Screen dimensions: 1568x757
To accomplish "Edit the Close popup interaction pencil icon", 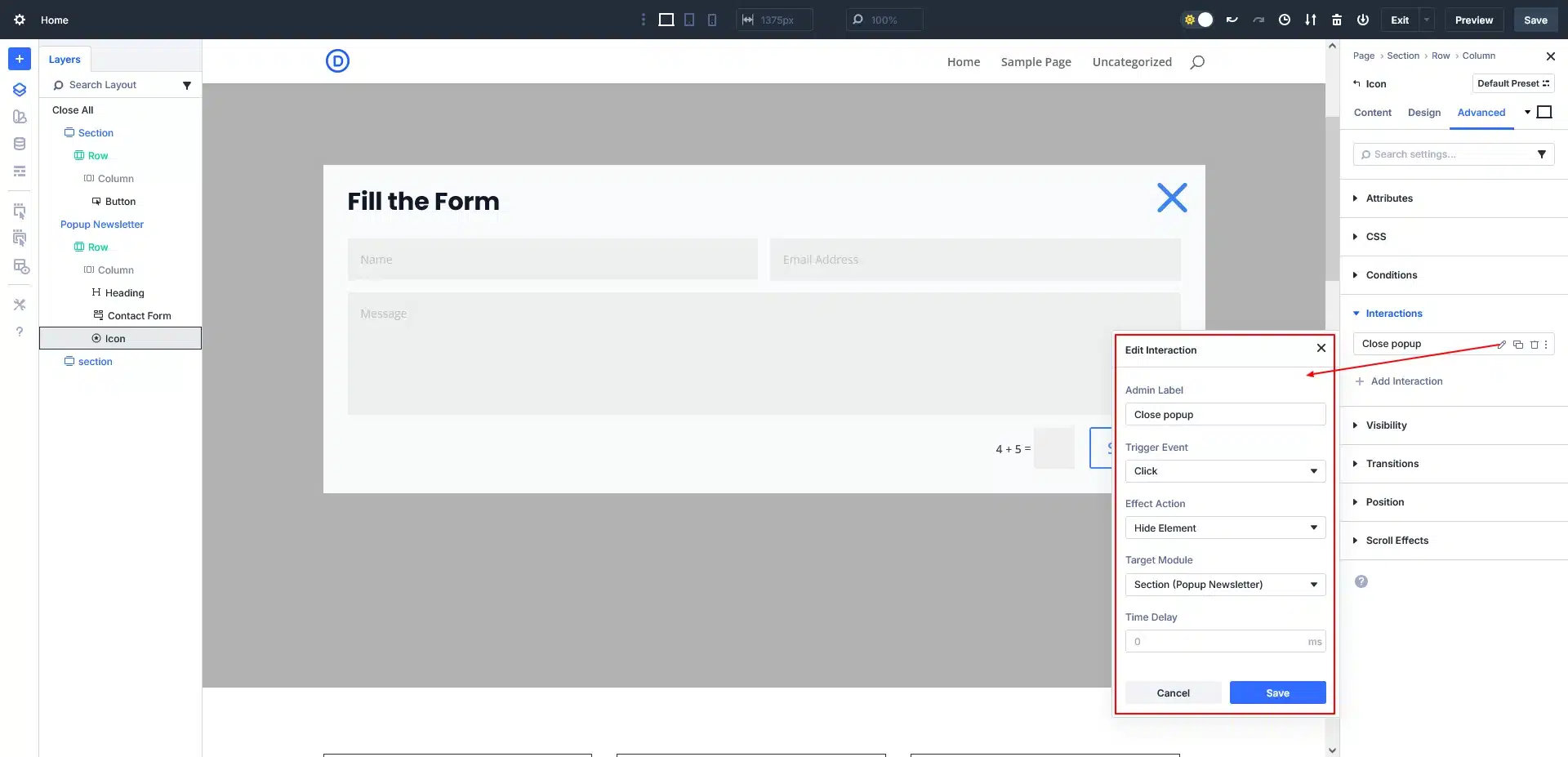I will (x=1501, y=345).
